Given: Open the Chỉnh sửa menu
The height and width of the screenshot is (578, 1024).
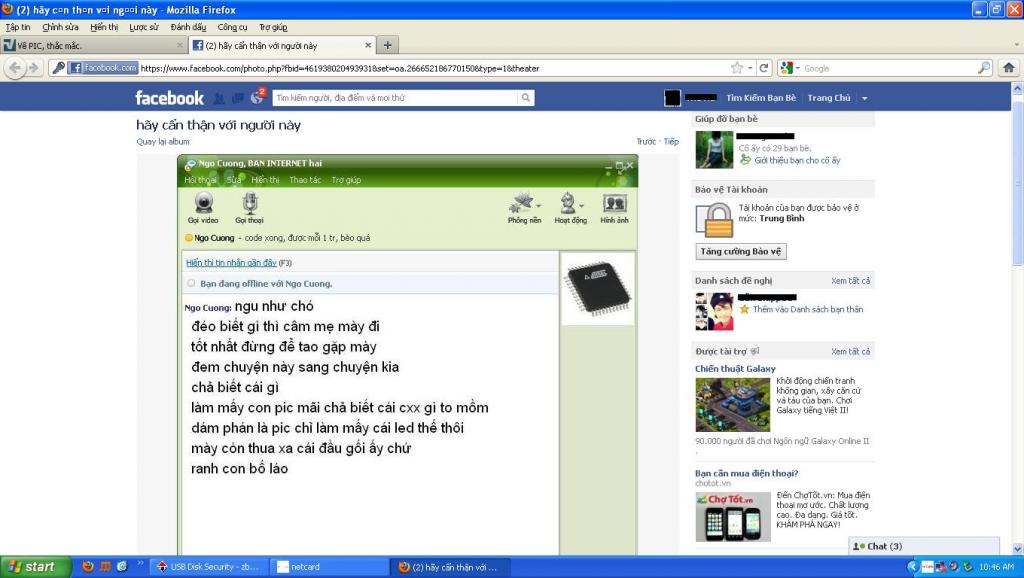Looking at the screenshot, I should [60, 27].
